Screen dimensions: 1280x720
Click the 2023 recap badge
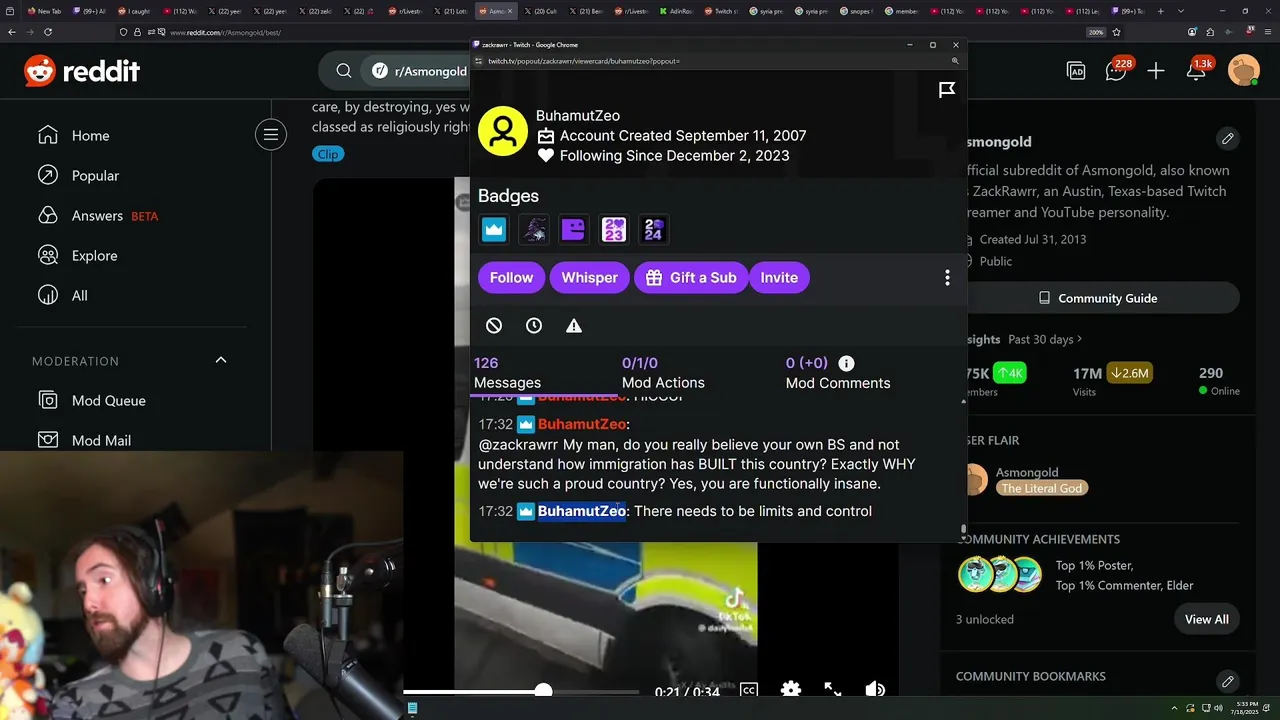pos(614,230)
